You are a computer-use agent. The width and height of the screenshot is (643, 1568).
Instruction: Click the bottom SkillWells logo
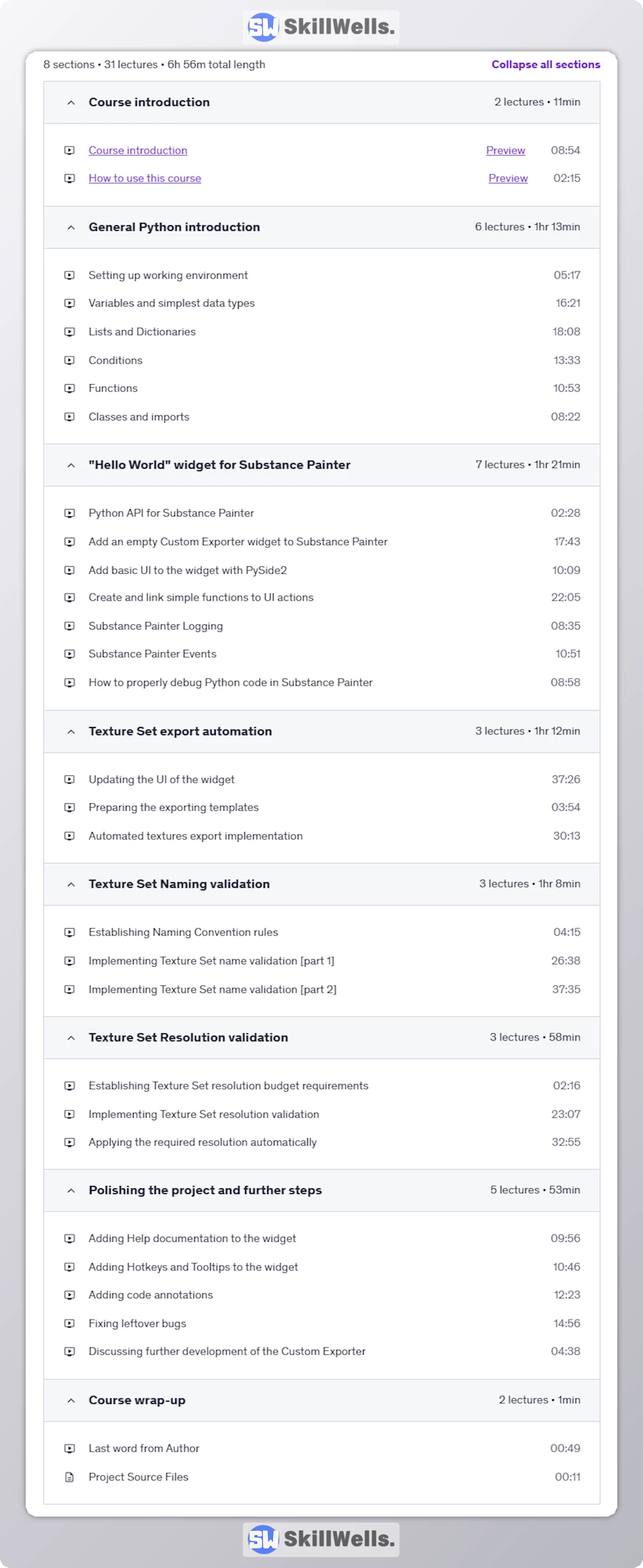[x=321, y=1539]
